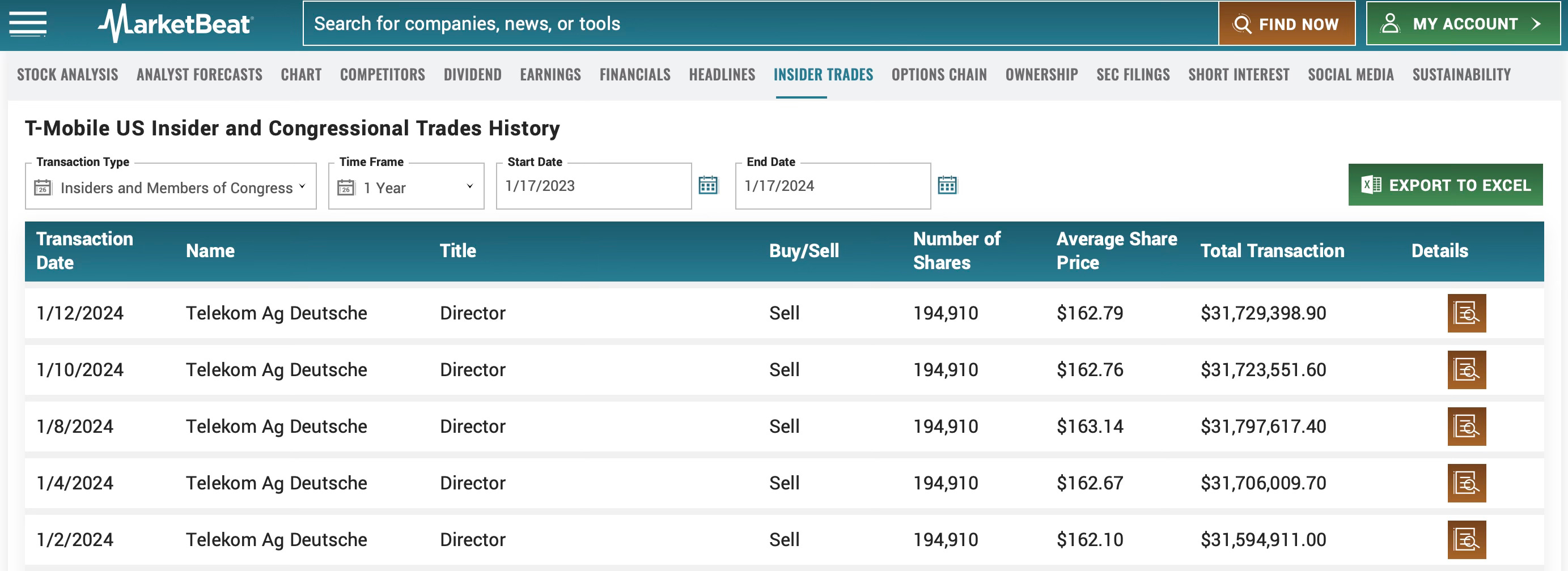
Task: Click the $31,706,009.70 total transaction value
Action: (x=1263, y=483)
